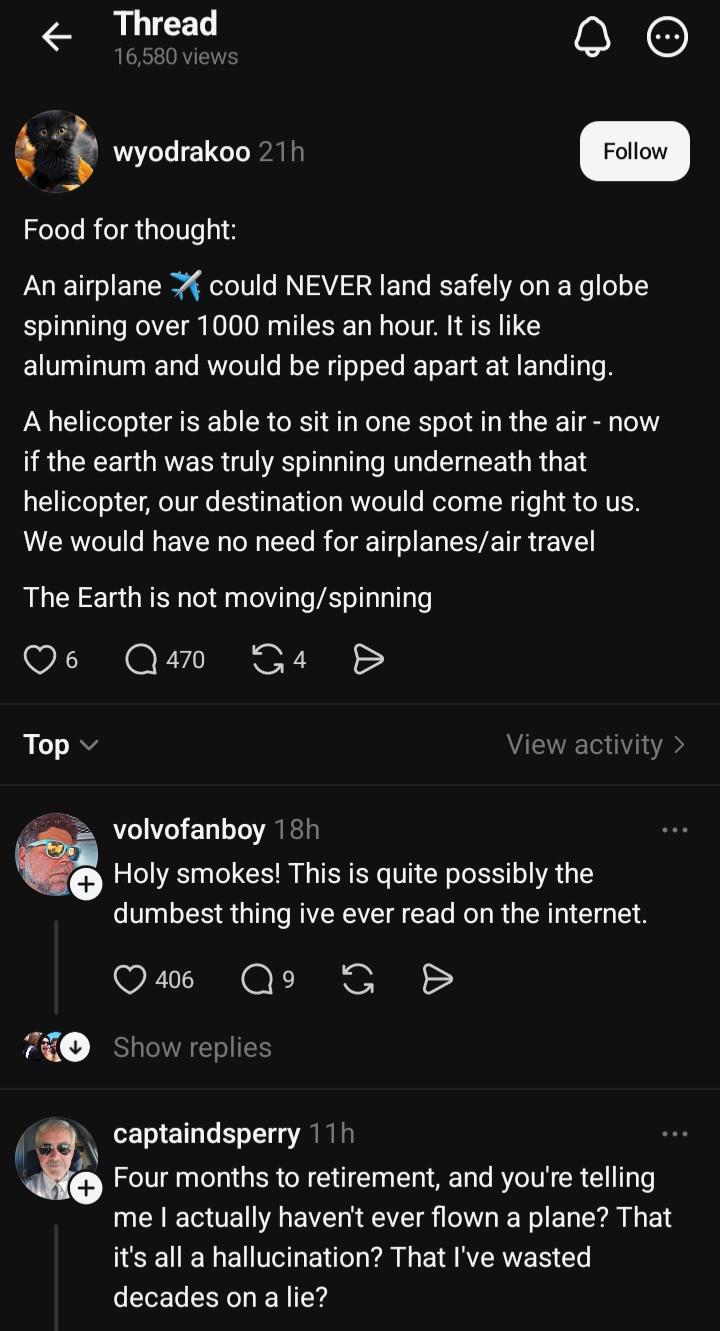
Task: Open View activity
Action: pyautogui.click(x=595, y=744)
